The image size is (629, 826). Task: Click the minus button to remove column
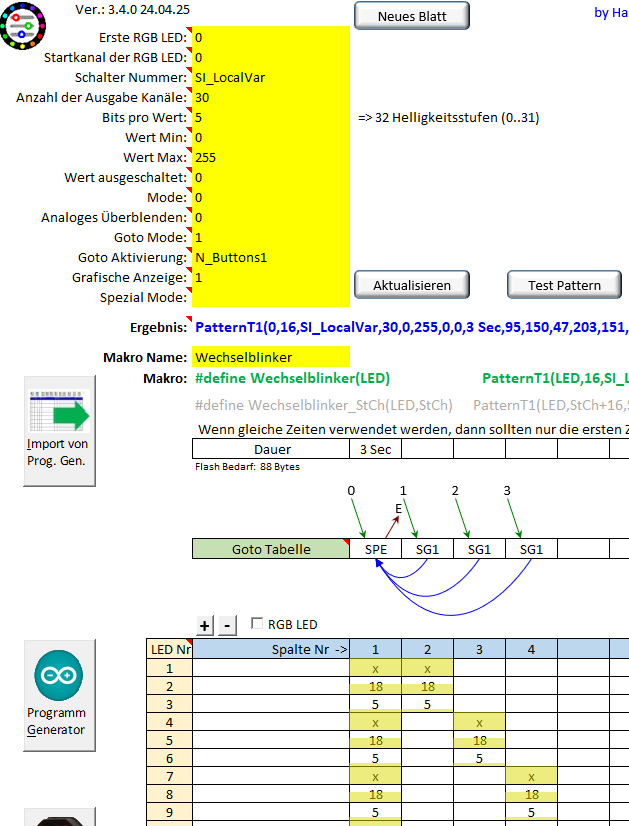[227, 625]
